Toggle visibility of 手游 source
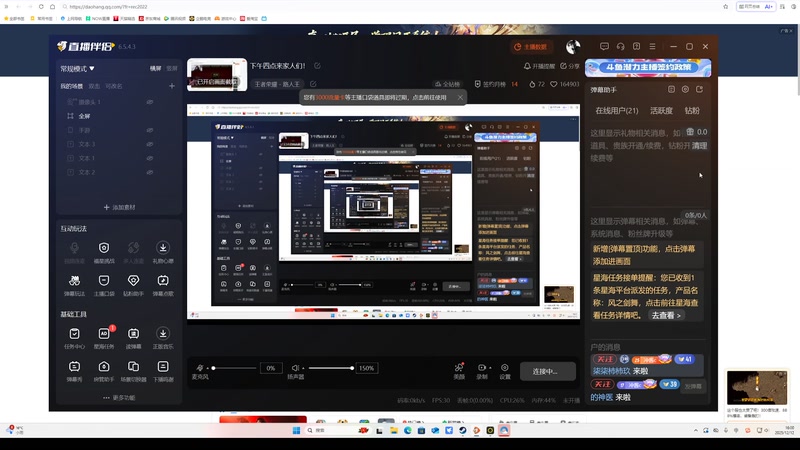The image size is (800, 450). pyautogui.click(x=150, y=130)
